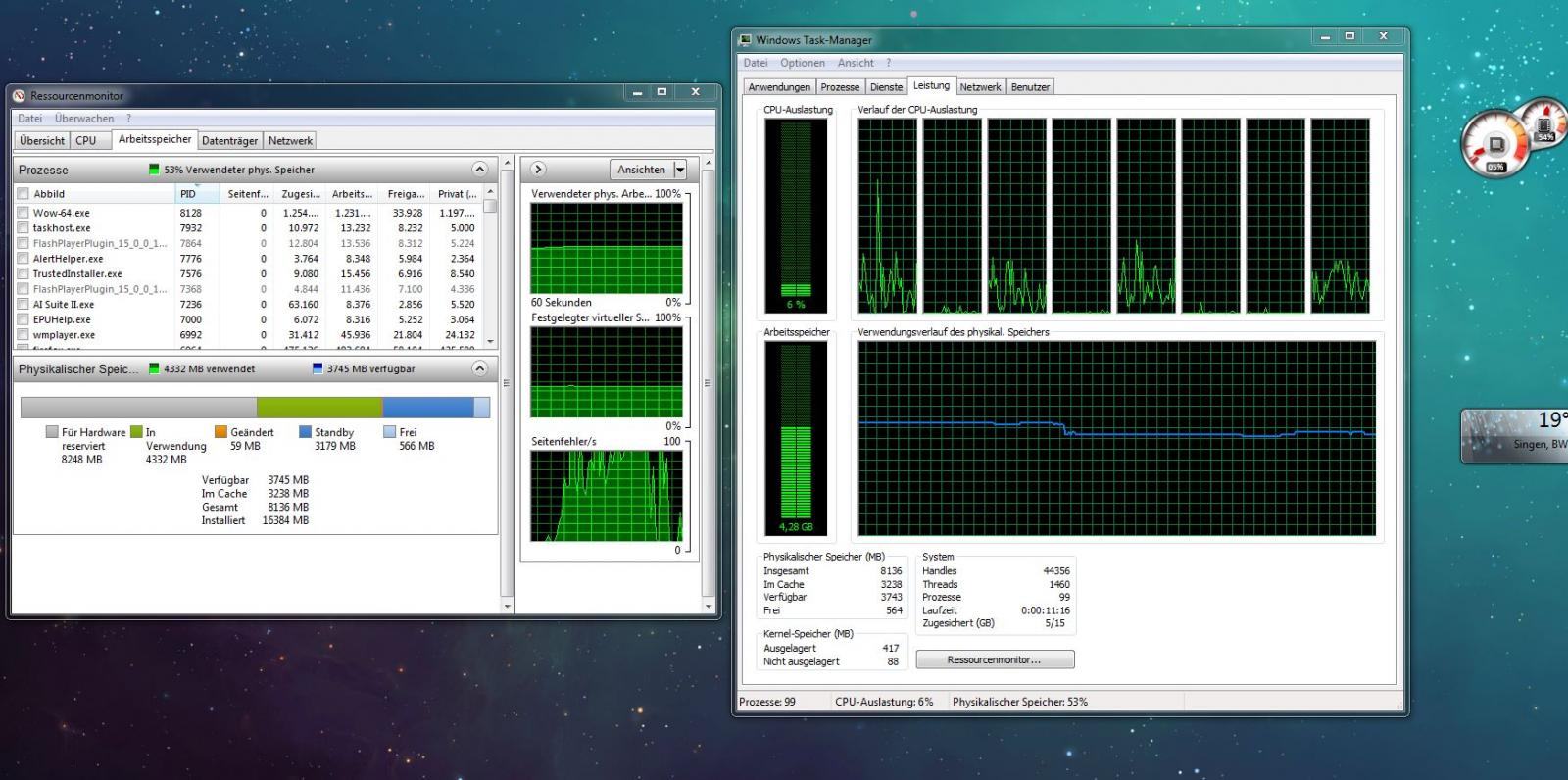Viewport: 1568px width, 780px height.
Task: Click the graphs pane vertical scrollbar
Action: pyautogui.click(x=709, y=382)
